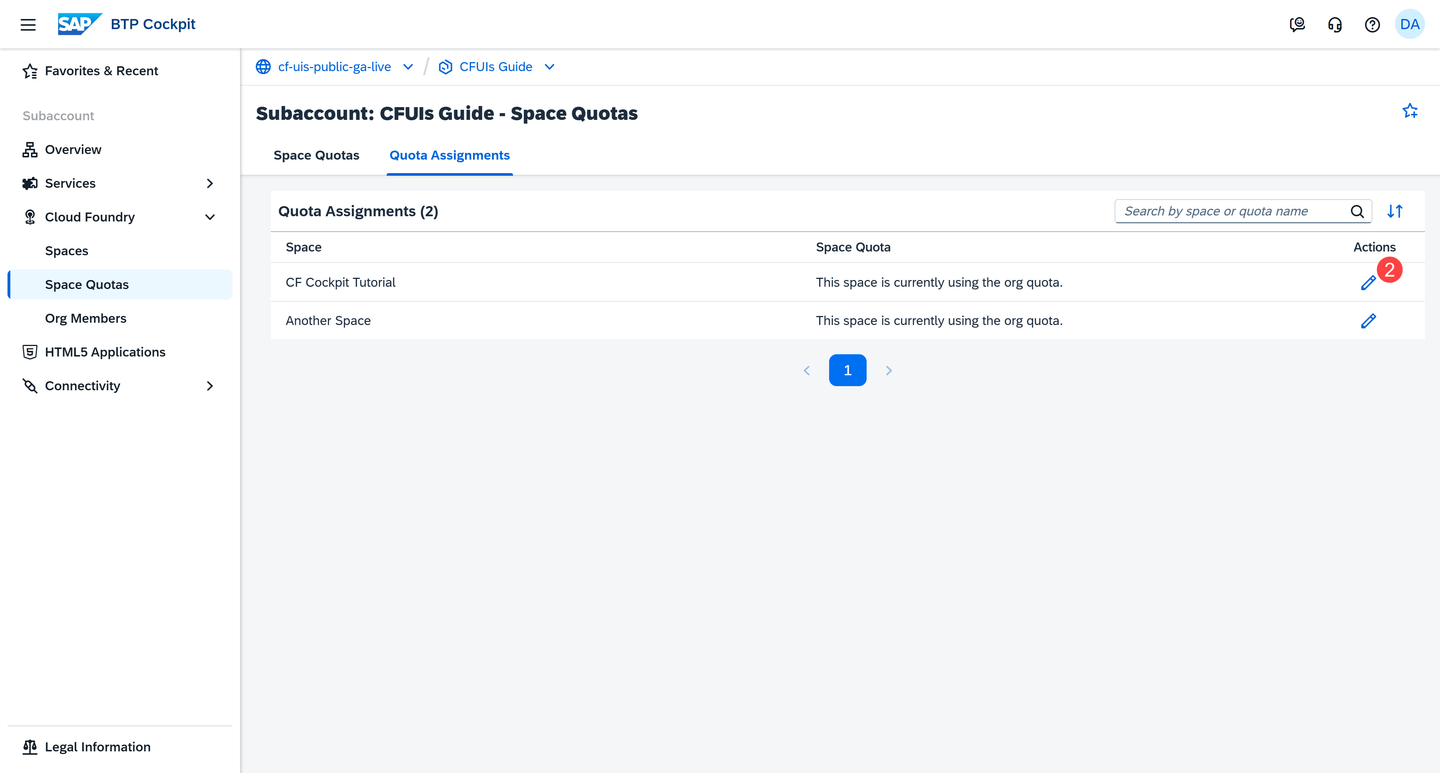Open the hamburger navigation menu
The height and width of the screenshot is (773, 1440).
(28, 25)
